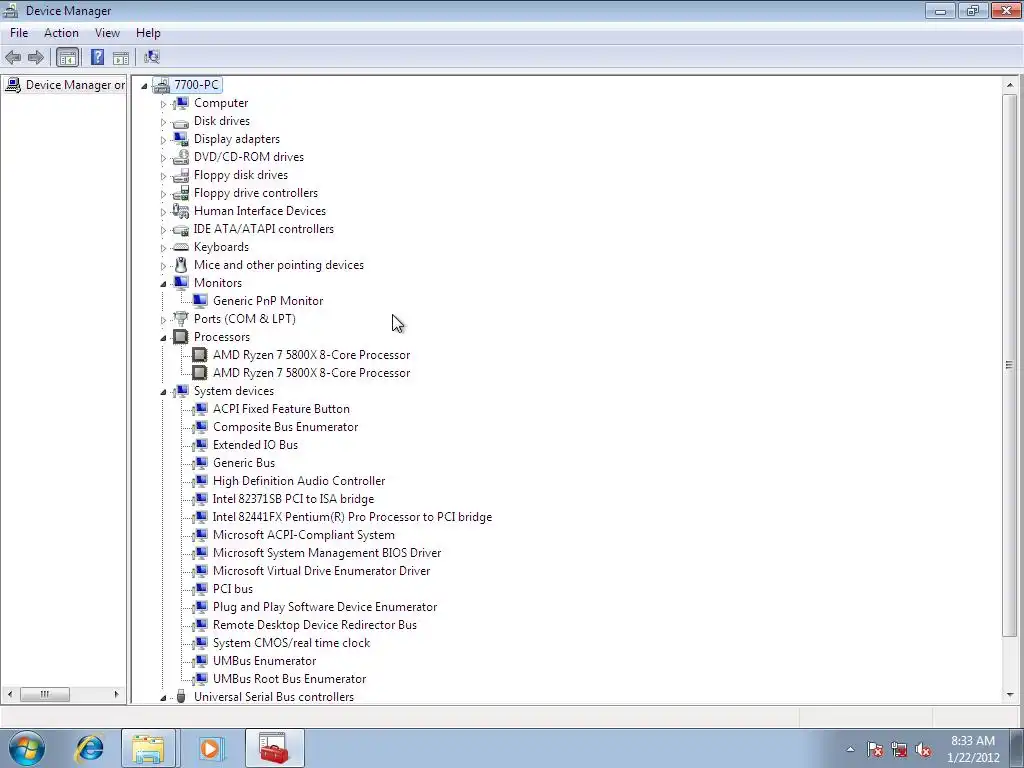
Task: Click left pane scrollbar right arrow
Action: coord(117,694)
